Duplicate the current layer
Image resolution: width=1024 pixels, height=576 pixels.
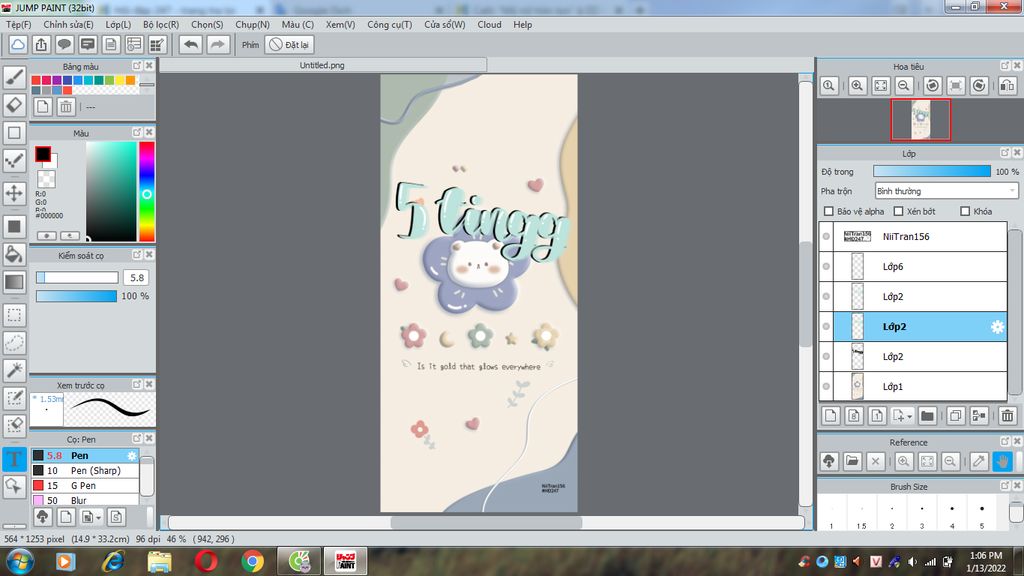[x=955, y=415]
